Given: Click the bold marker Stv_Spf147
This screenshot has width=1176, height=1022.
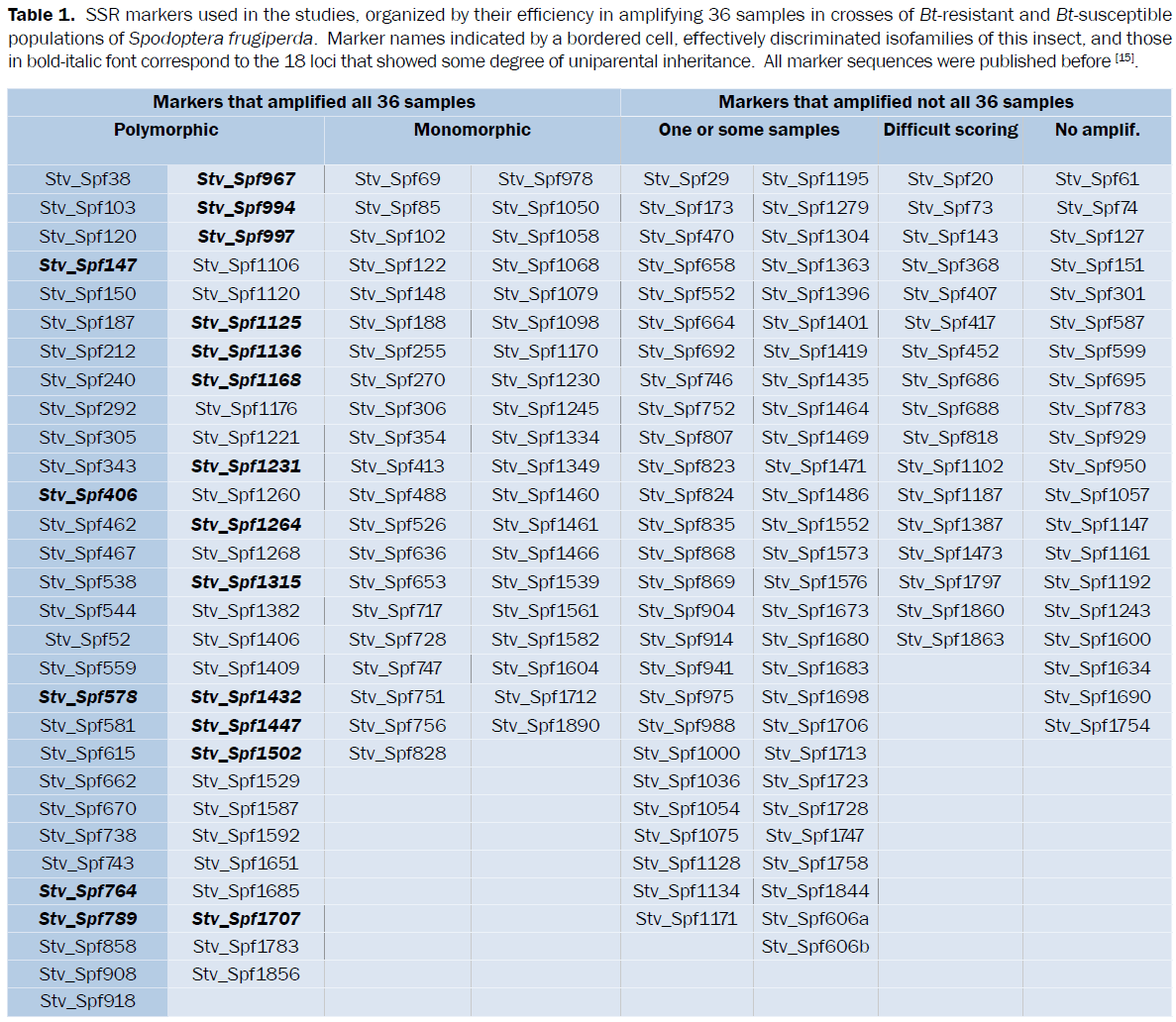Looking at the screenshot, I should [87, 265].
